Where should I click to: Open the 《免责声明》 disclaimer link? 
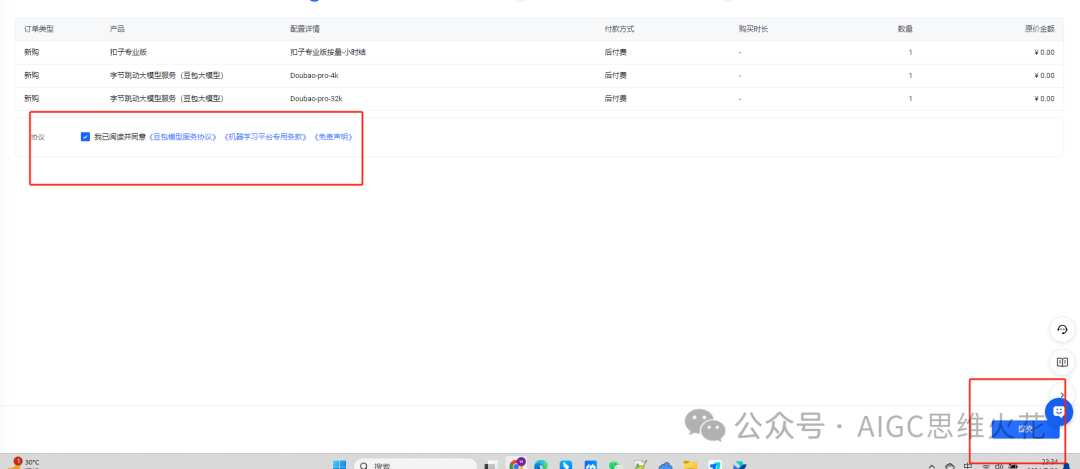click(333, 137)
